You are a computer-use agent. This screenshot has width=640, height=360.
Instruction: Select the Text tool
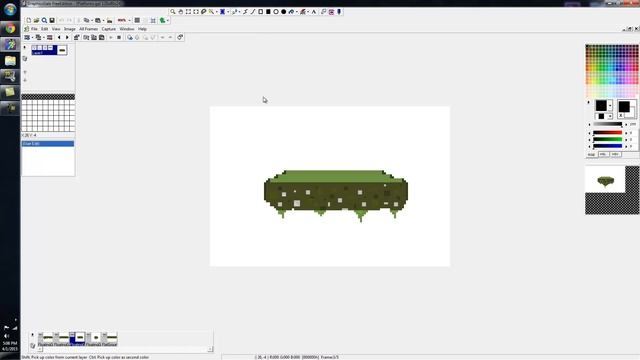(314, 12)
